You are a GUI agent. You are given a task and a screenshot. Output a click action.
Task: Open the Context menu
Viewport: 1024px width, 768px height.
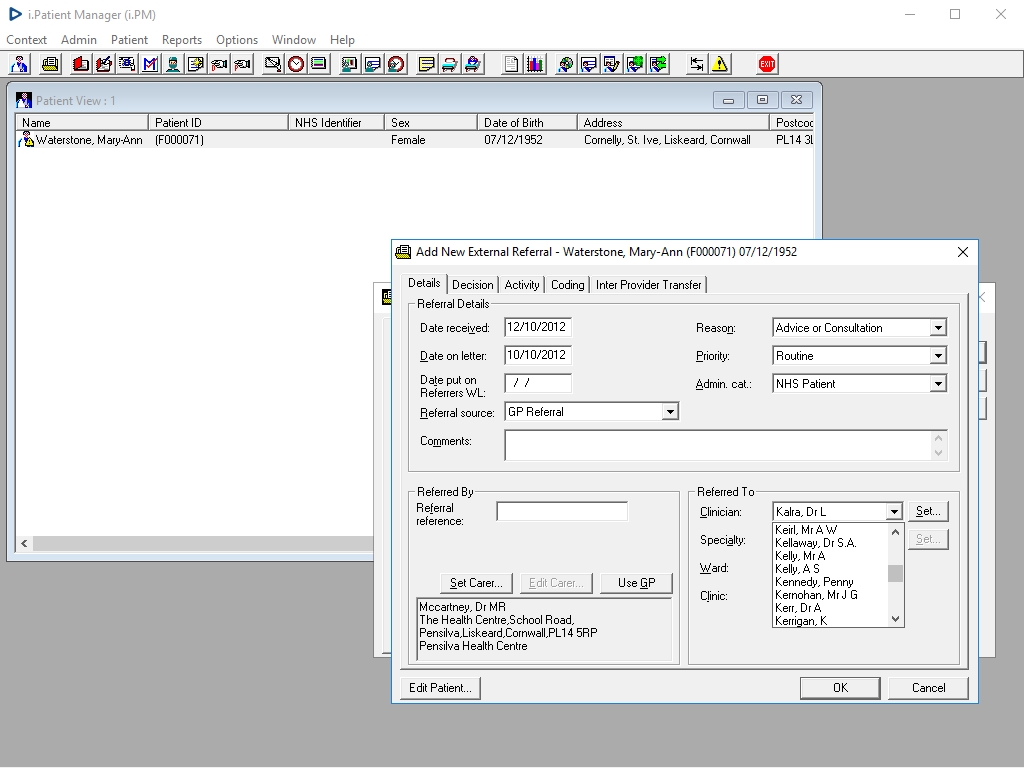coord(26,40)
